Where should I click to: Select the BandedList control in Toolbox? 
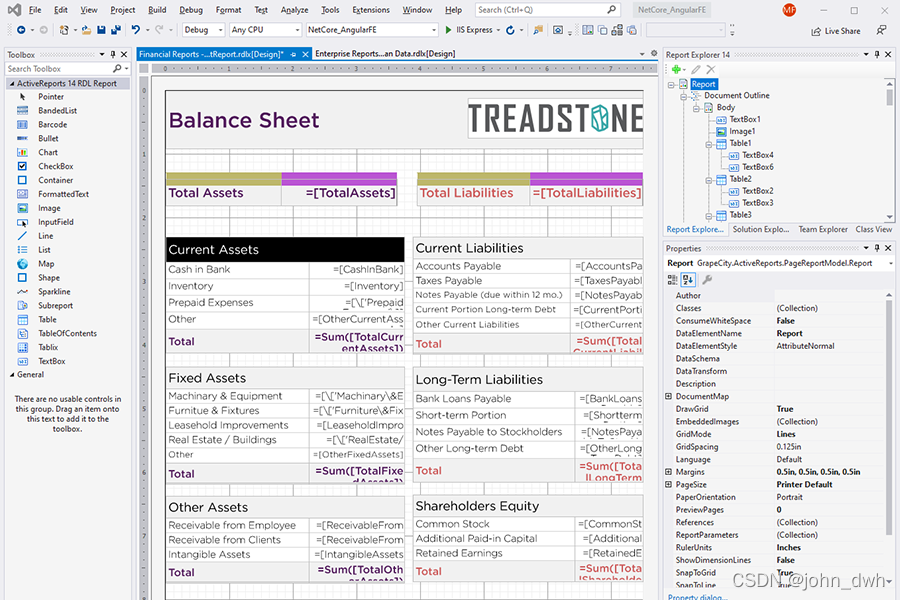tap(57, 110)
